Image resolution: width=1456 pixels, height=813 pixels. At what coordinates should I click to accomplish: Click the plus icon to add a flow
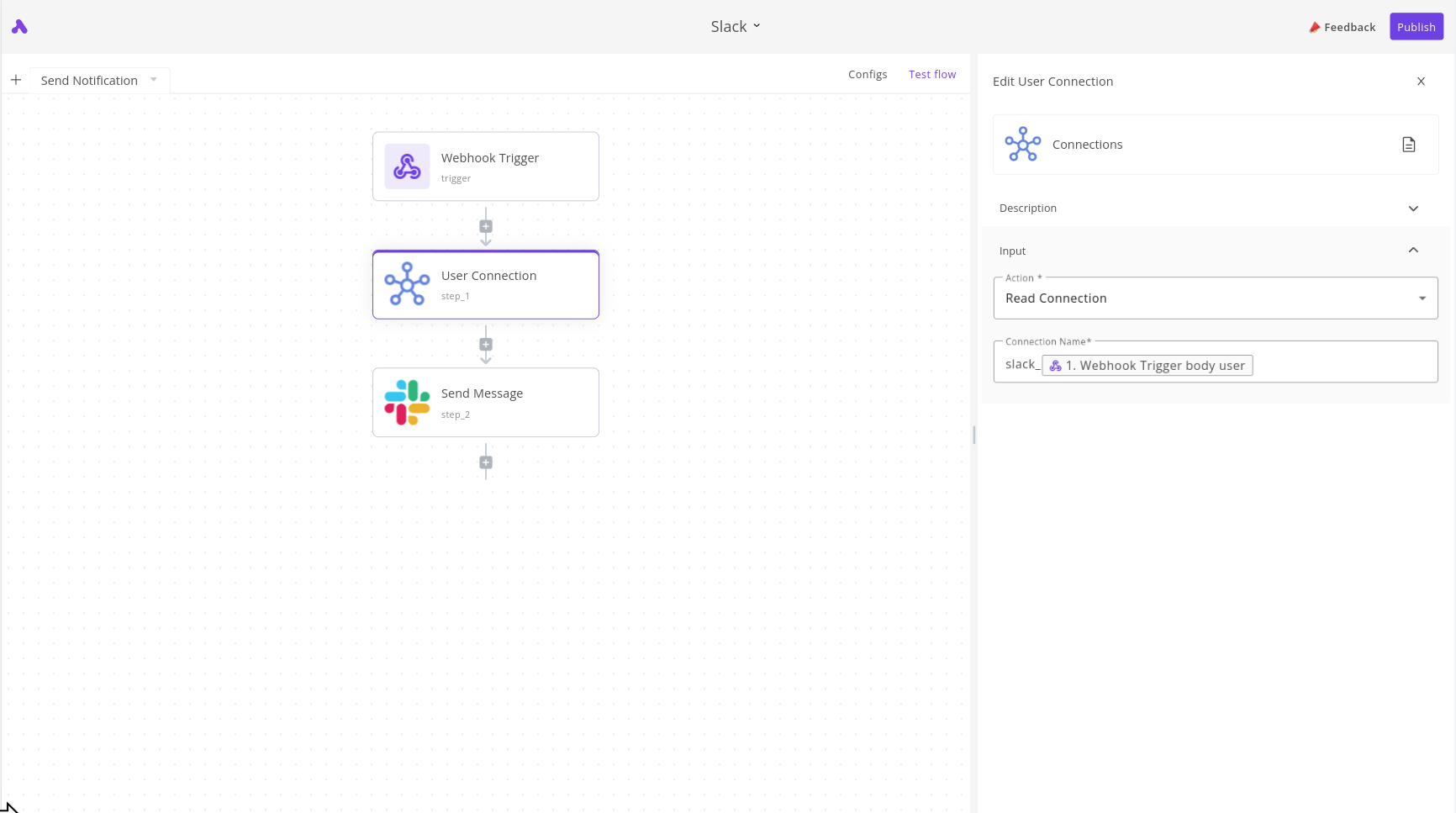click(x=16, y=80)
